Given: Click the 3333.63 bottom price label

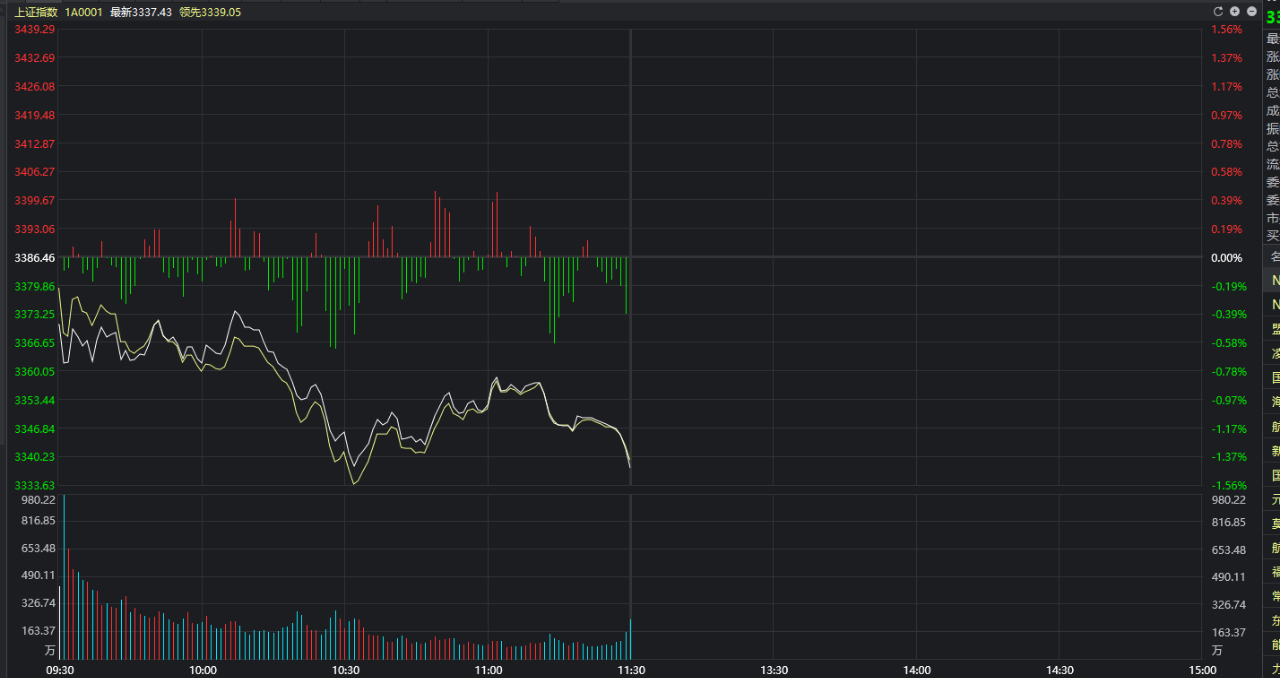Looking at the screenshot, I should tap(35, 485).
